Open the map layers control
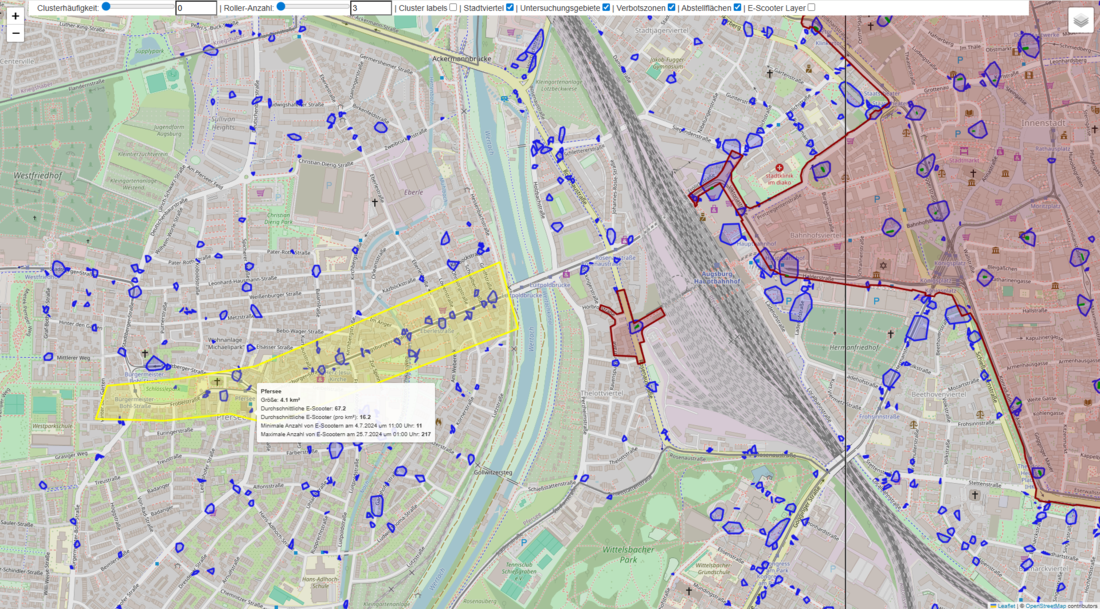The height and width of the screenshot is (609, 1100). (1080, 20)
